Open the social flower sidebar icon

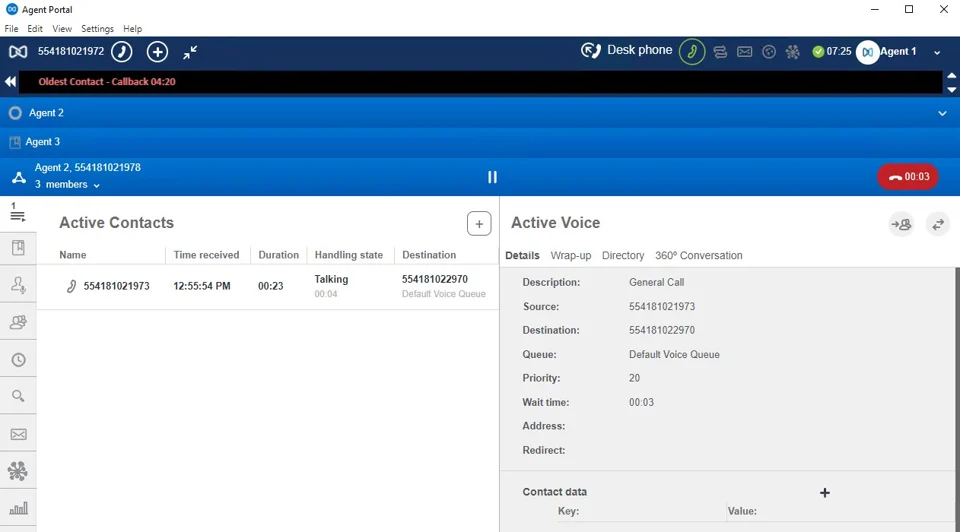[x=18, y=471]
